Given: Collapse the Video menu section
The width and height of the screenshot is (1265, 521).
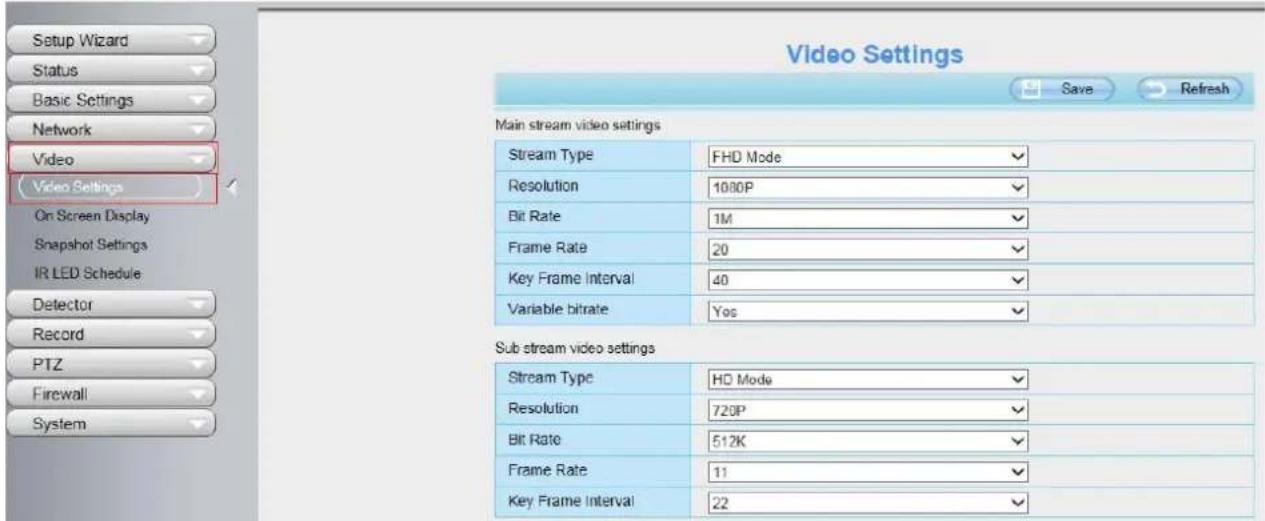Looking at the screenshot, I should (112, 158).
